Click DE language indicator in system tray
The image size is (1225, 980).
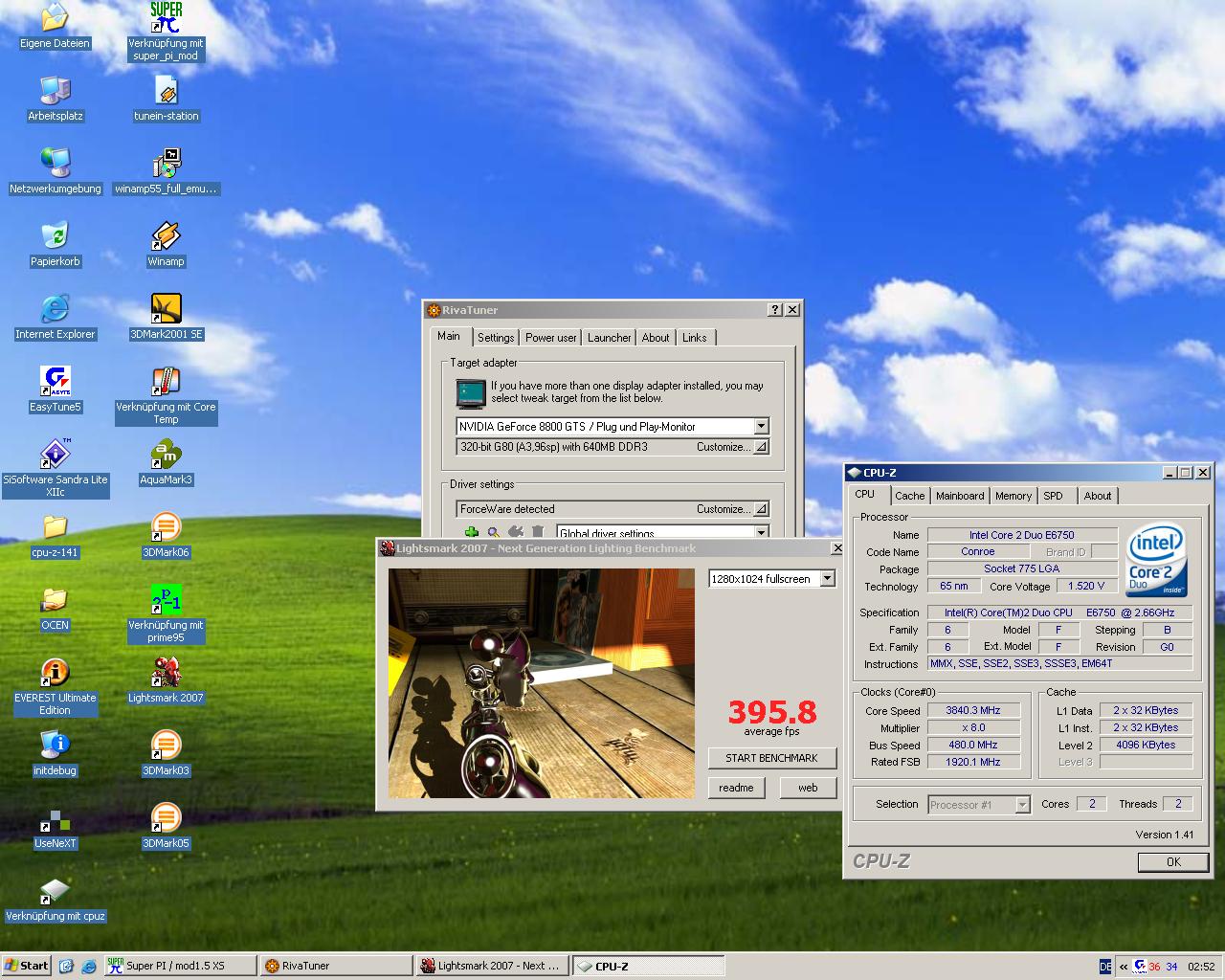click(x=1106, y=967)
